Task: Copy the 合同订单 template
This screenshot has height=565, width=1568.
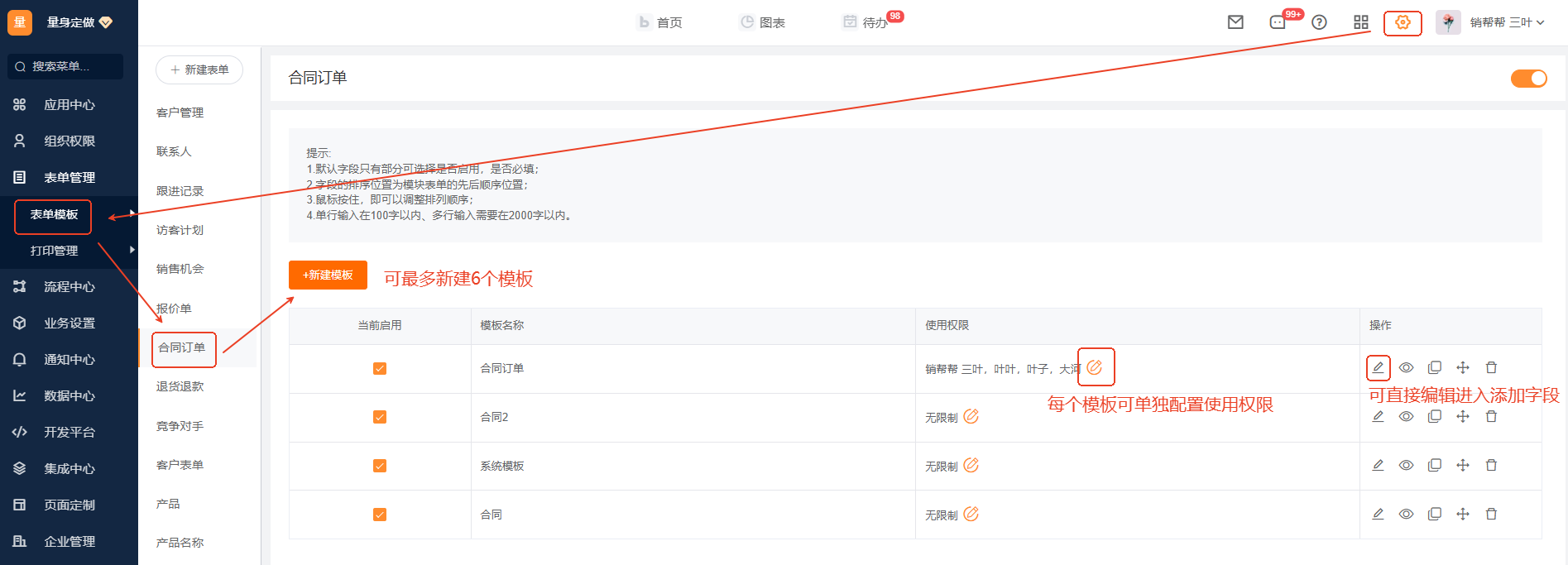Action: coord(1435,367)
